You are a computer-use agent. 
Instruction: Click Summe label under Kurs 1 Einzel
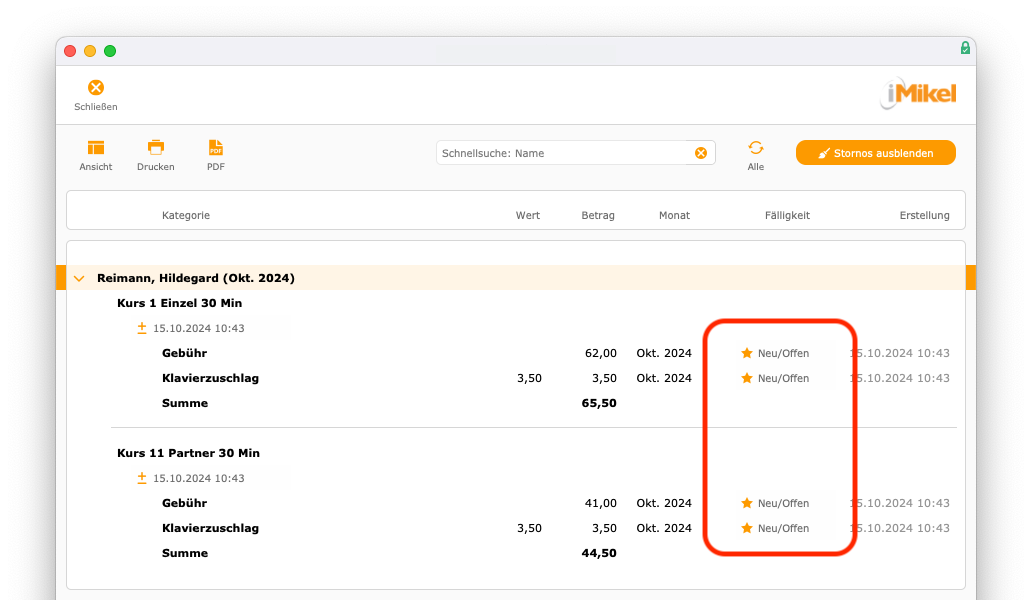pos(185,403)
